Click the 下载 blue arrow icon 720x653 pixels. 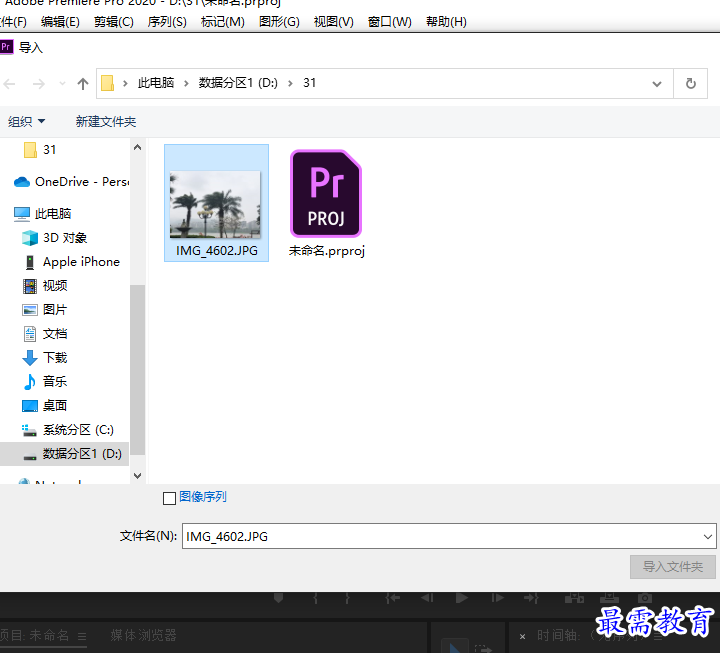click(x=30, y=358)
